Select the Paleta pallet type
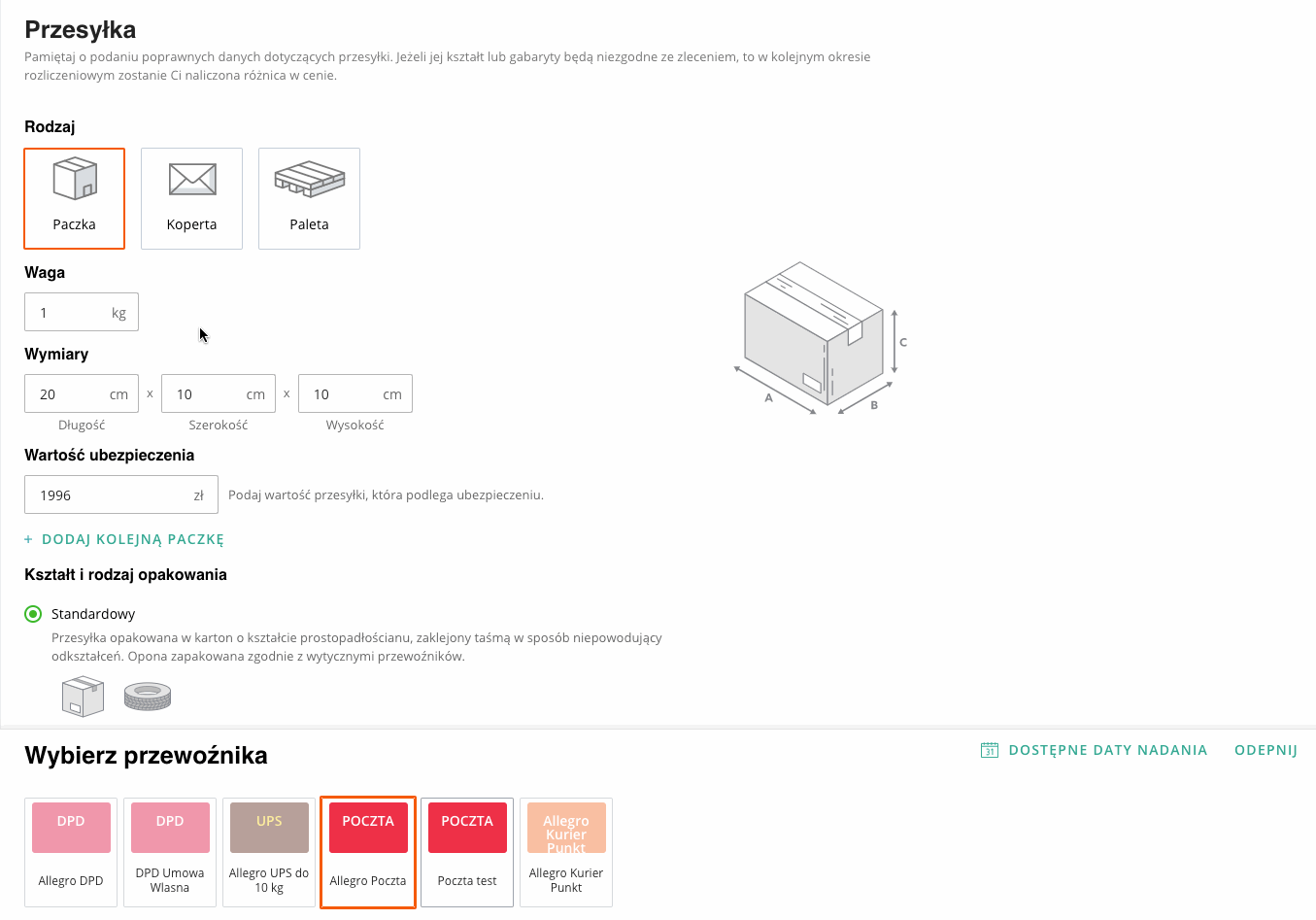Screen dimensions: 1316x920 pyautogui.click(x=309, y=198)
